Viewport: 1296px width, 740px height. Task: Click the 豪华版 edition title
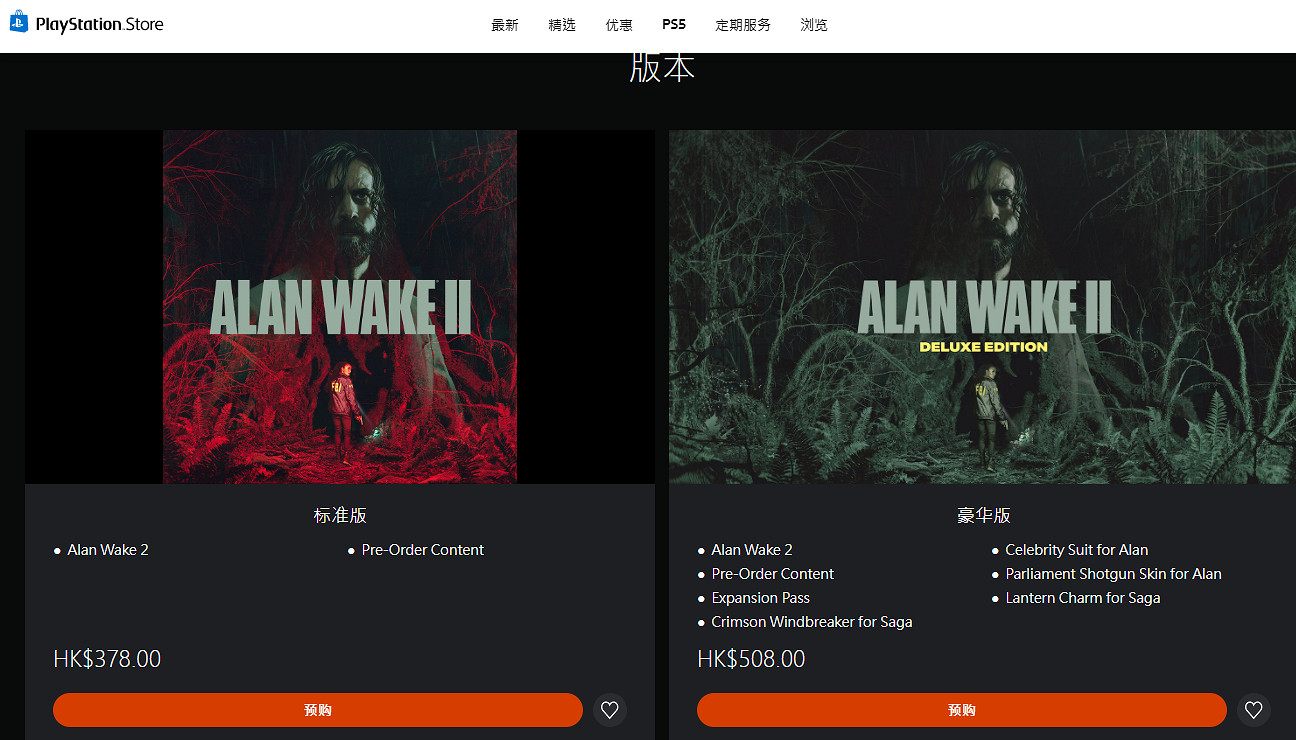pos(984,516)
